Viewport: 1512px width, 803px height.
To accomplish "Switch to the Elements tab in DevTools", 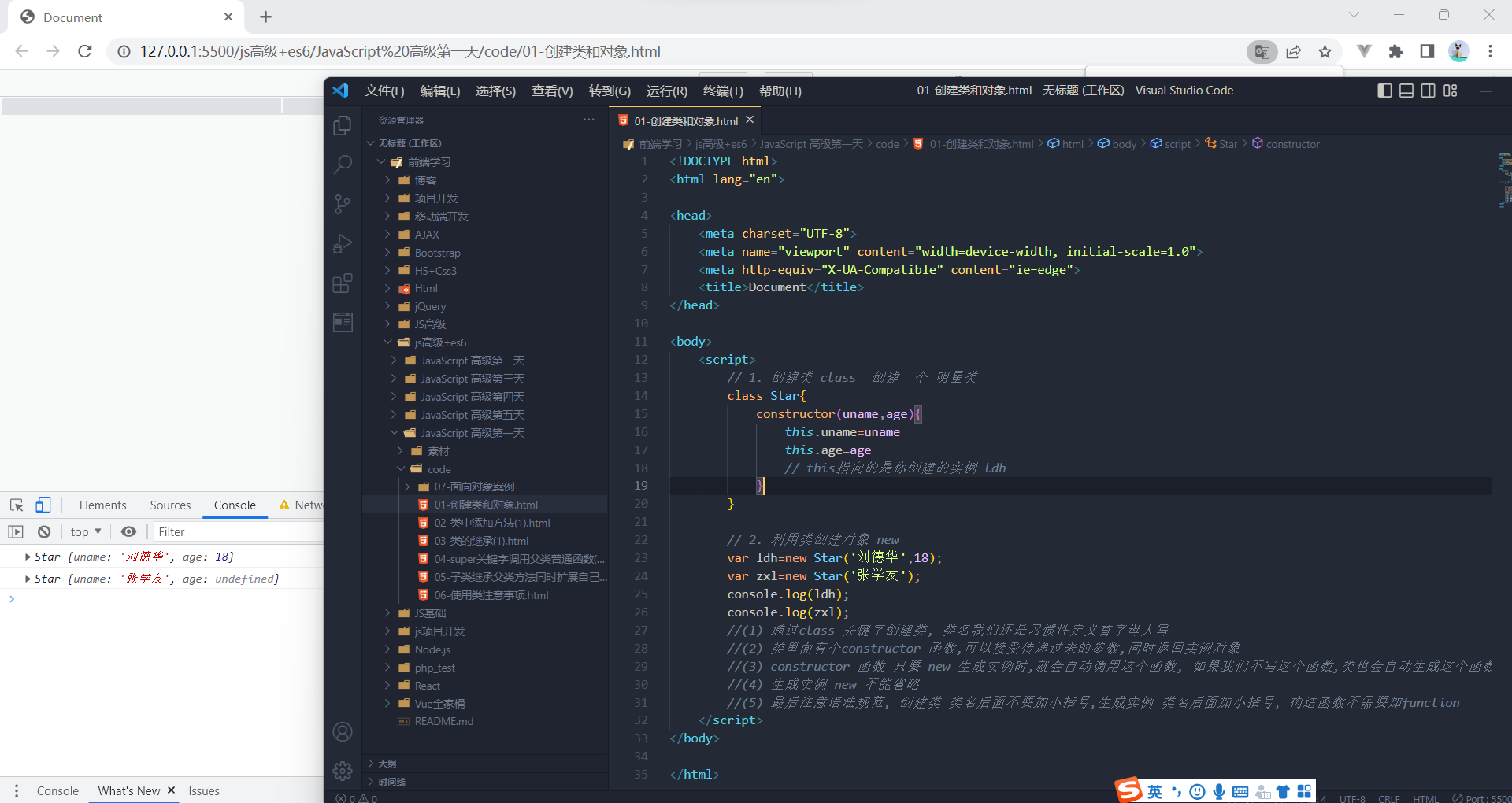I will coord(102,505).
